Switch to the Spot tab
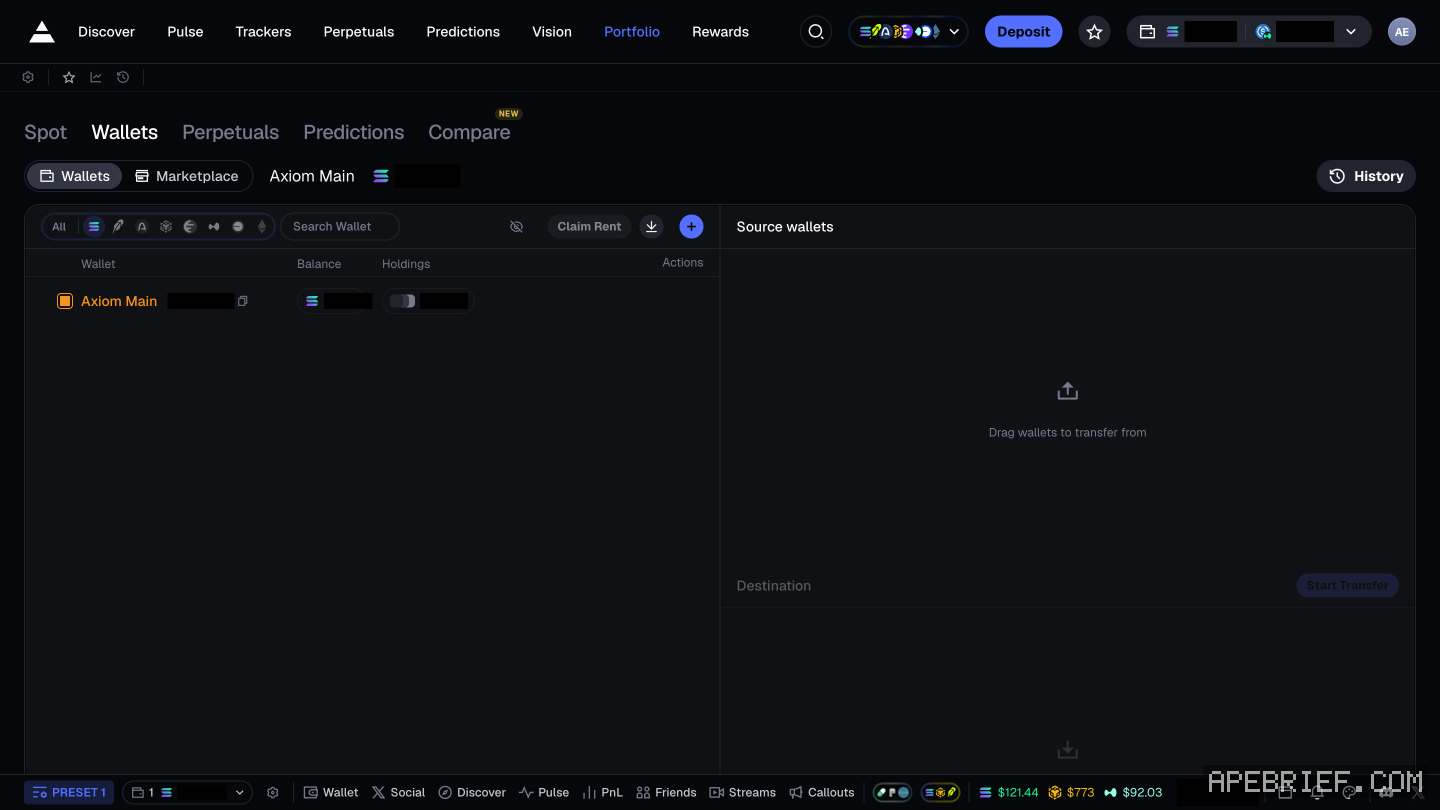The width and height of the screenshot is (1440, 810). (45, 132)
